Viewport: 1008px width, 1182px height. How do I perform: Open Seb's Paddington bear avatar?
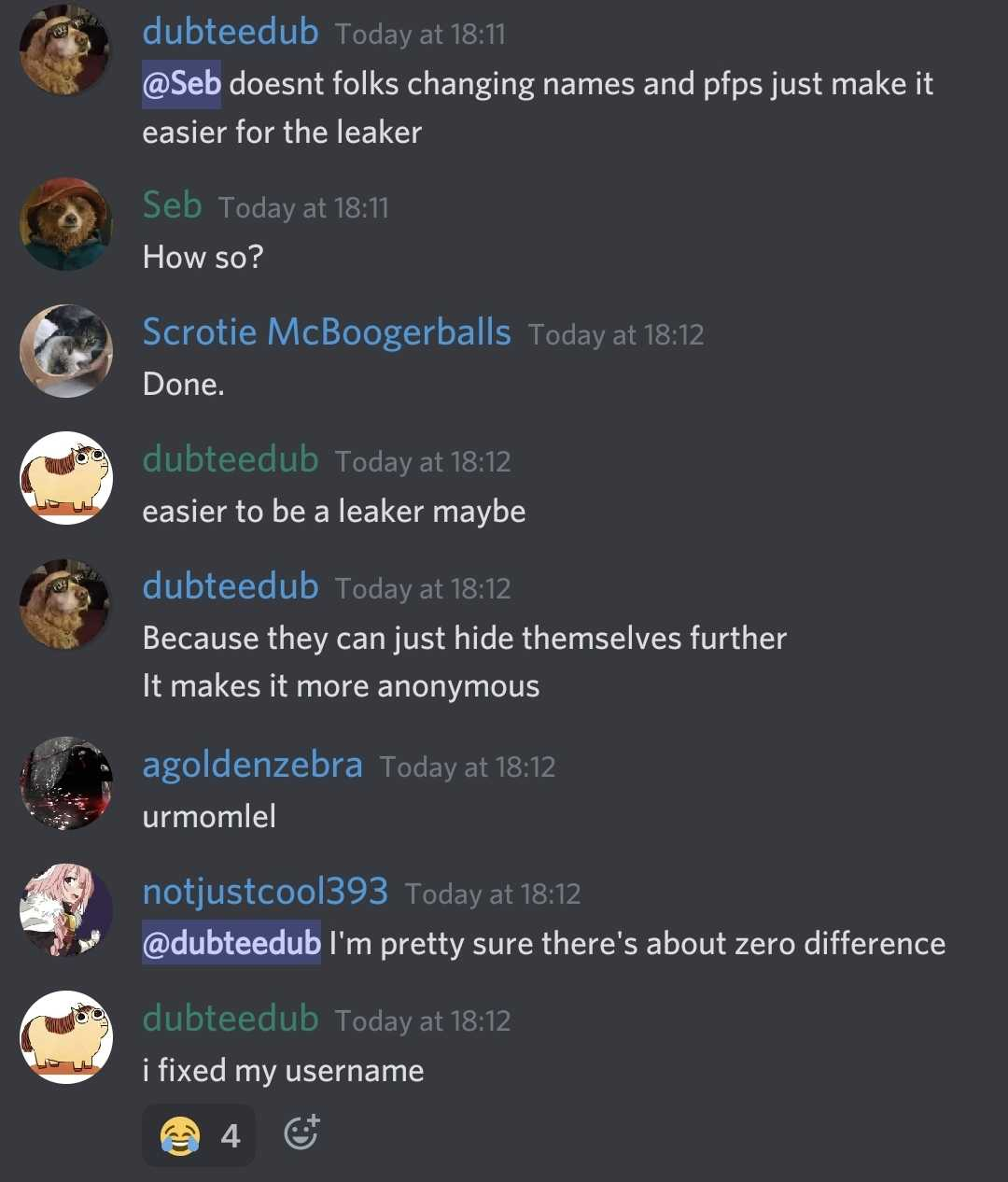tap(66, 224)
